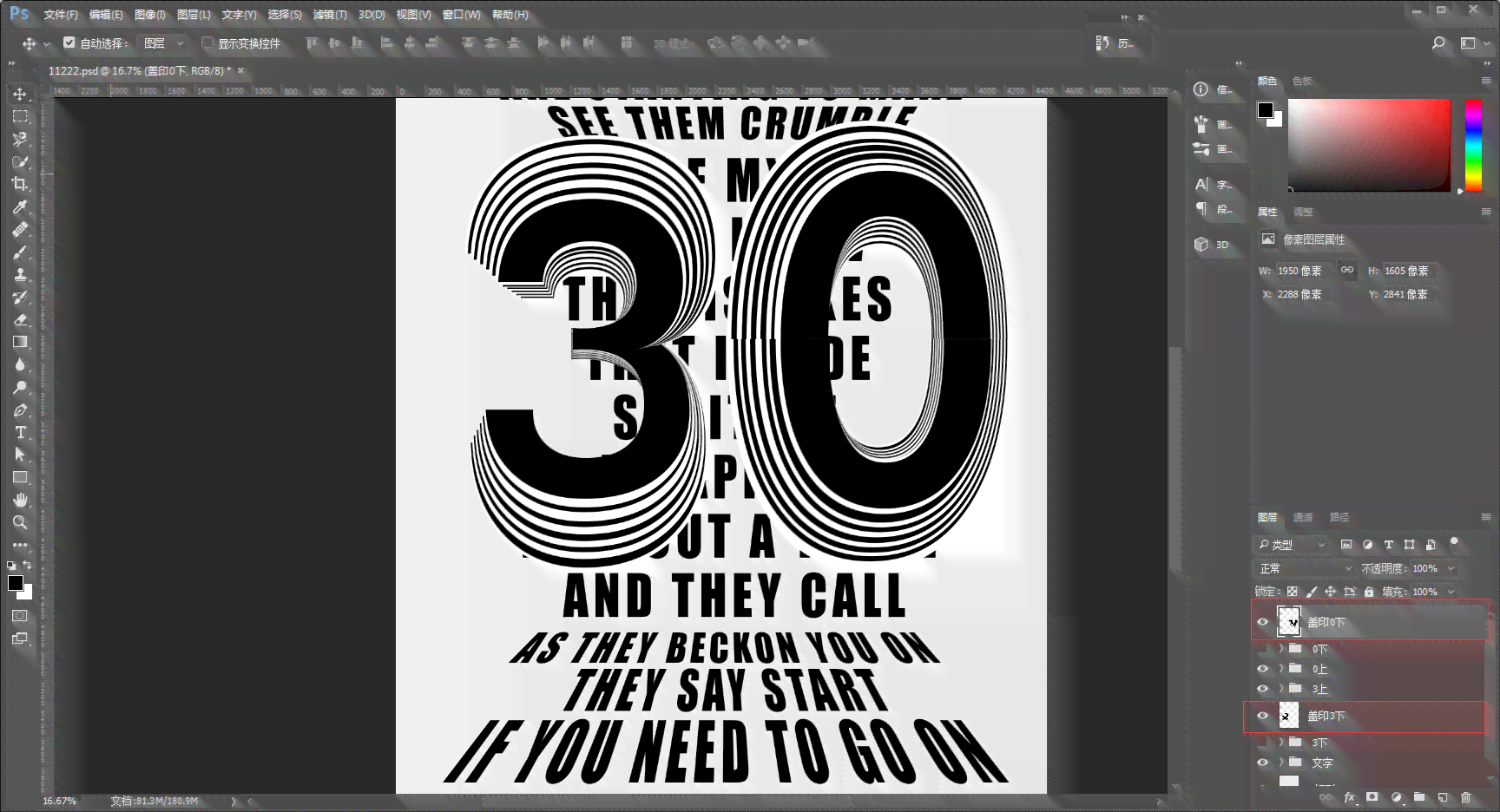
Task: Select the Horizontal Type tool
Action: tap(20, 432)
